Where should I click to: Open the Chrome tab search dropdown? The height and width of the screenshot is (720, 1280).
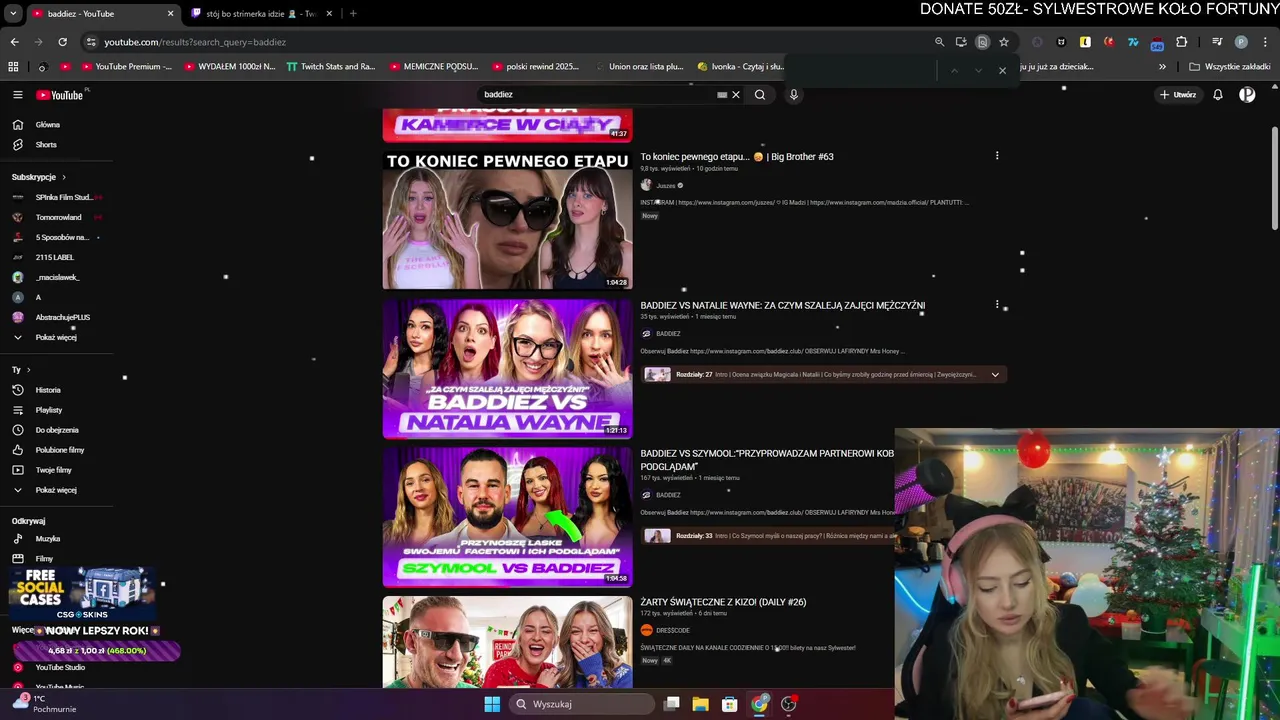tap(13, 14)
